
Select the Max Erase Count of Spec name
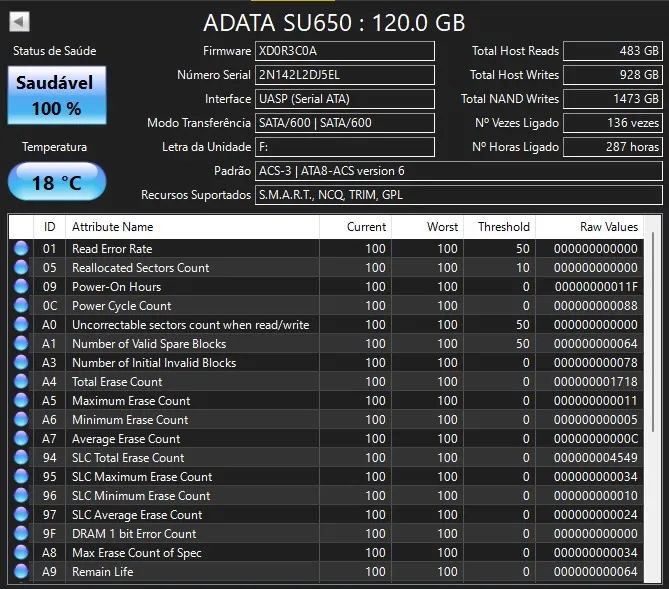coord(137,553)
